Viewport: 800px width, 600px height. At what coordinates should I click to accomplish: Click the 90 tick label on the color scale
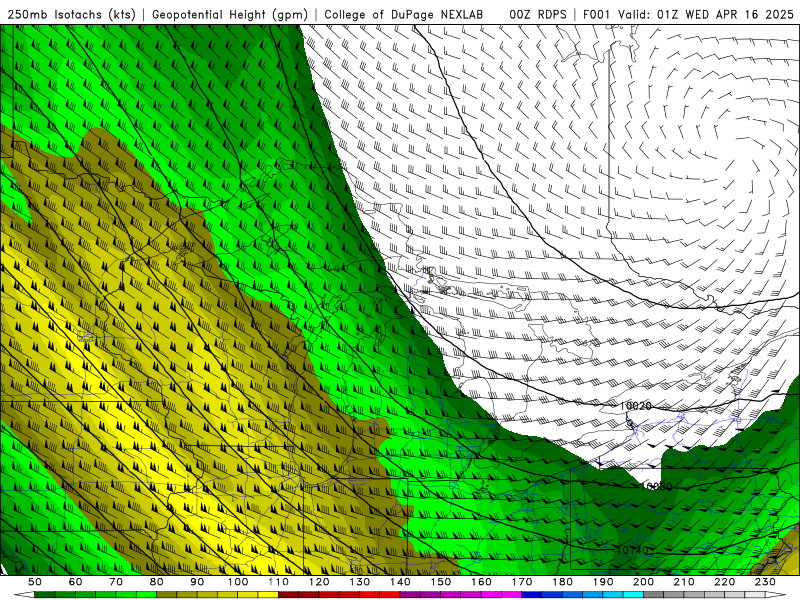coord(197,582)
